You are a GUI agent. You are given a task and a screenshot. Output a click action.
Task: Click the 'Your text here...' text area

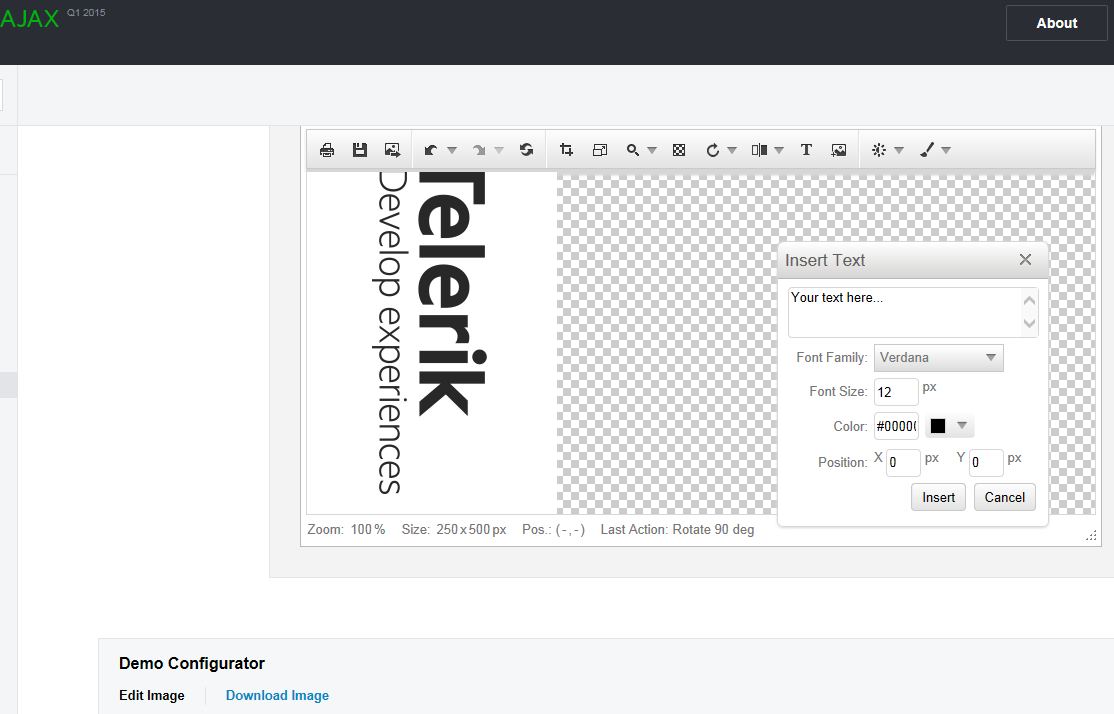coord(913,312)
